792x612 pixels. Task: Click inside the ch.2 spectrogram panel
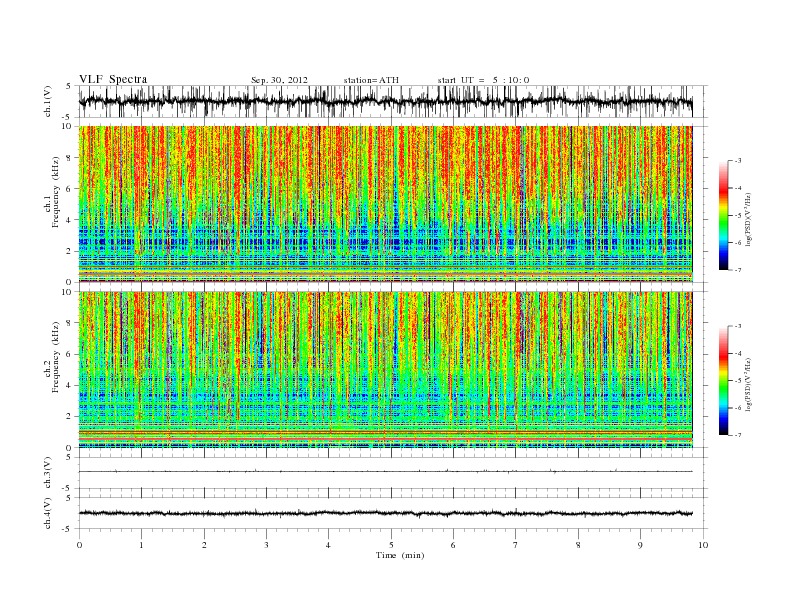385,369
